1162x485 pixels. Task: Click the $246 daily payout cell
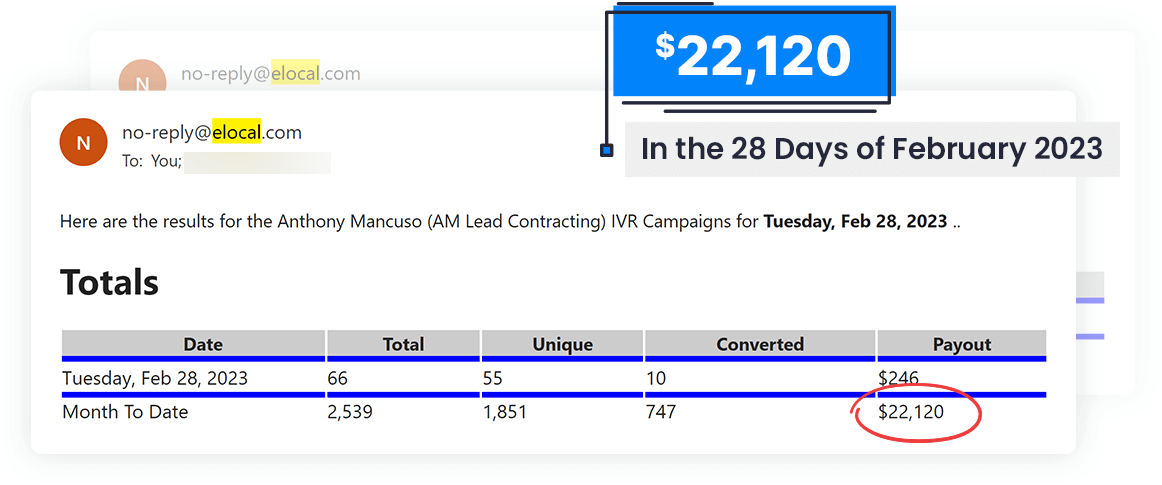point(898,379)
